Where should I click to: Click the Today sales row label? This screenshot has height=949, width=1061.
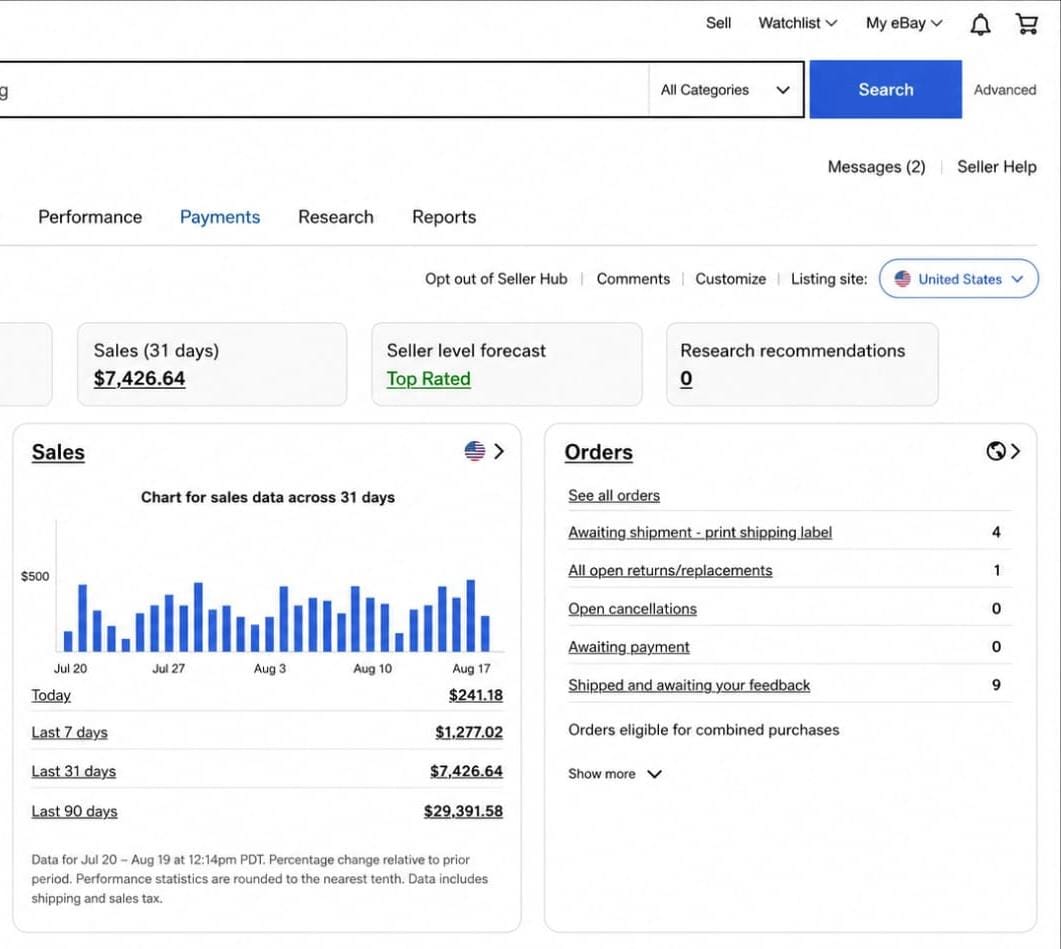pyautogui.click(x=51, y=695)
